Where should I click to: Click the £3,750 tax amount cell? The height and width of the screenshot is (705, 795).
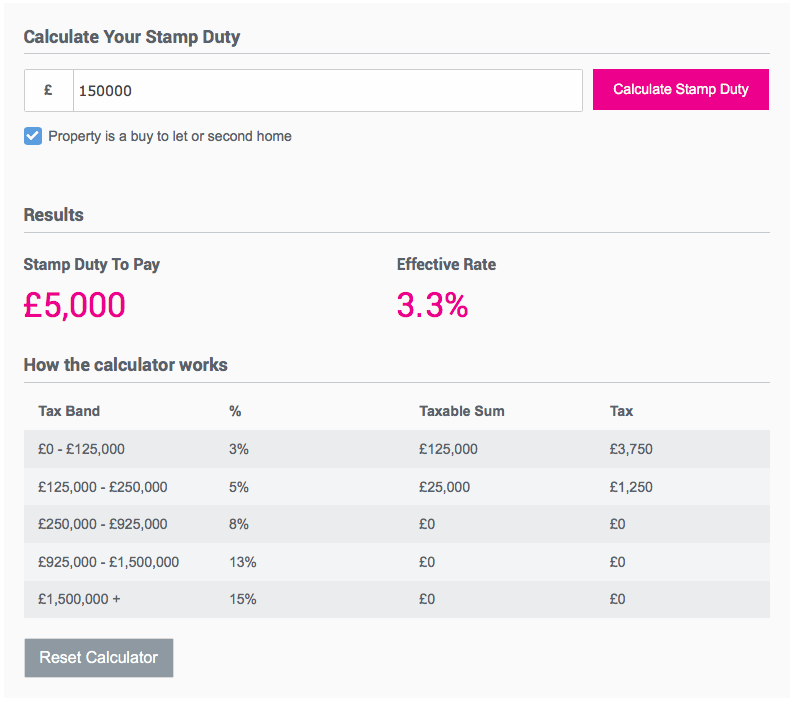(631, 449)
